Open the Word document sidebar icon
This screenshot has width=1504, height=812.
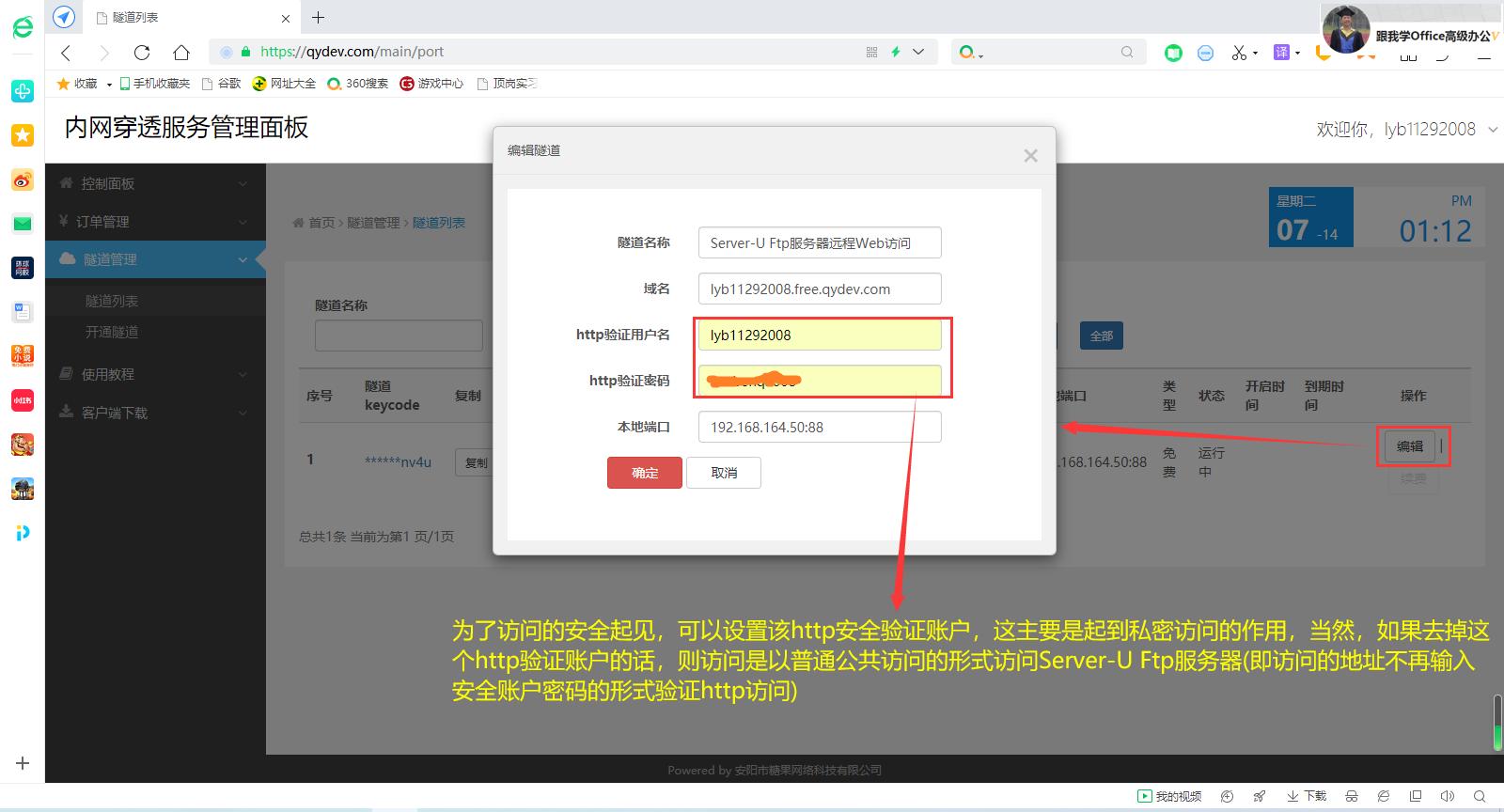click(x=23, y=312)
